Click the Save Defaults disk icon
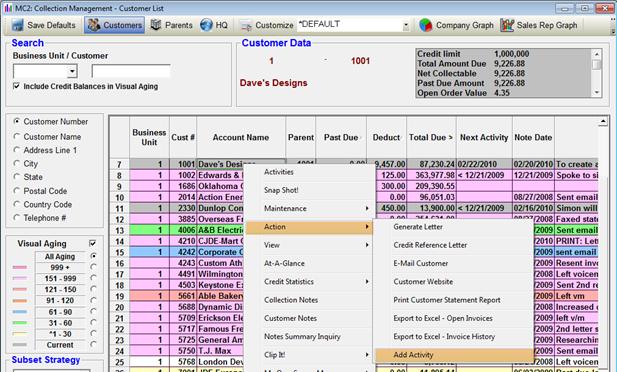This screenshot has width=617, height=372. point(17,25)
